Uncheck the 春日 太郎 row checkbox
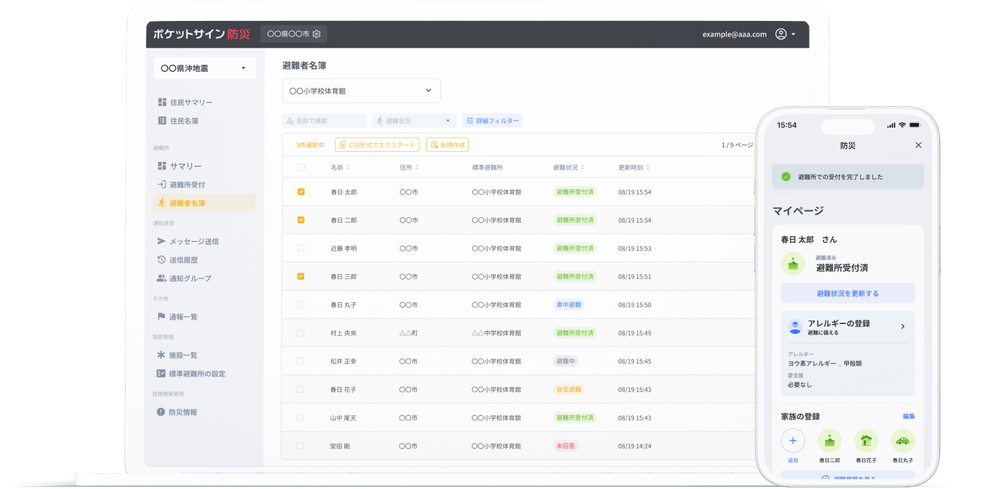 pos(301,192)
